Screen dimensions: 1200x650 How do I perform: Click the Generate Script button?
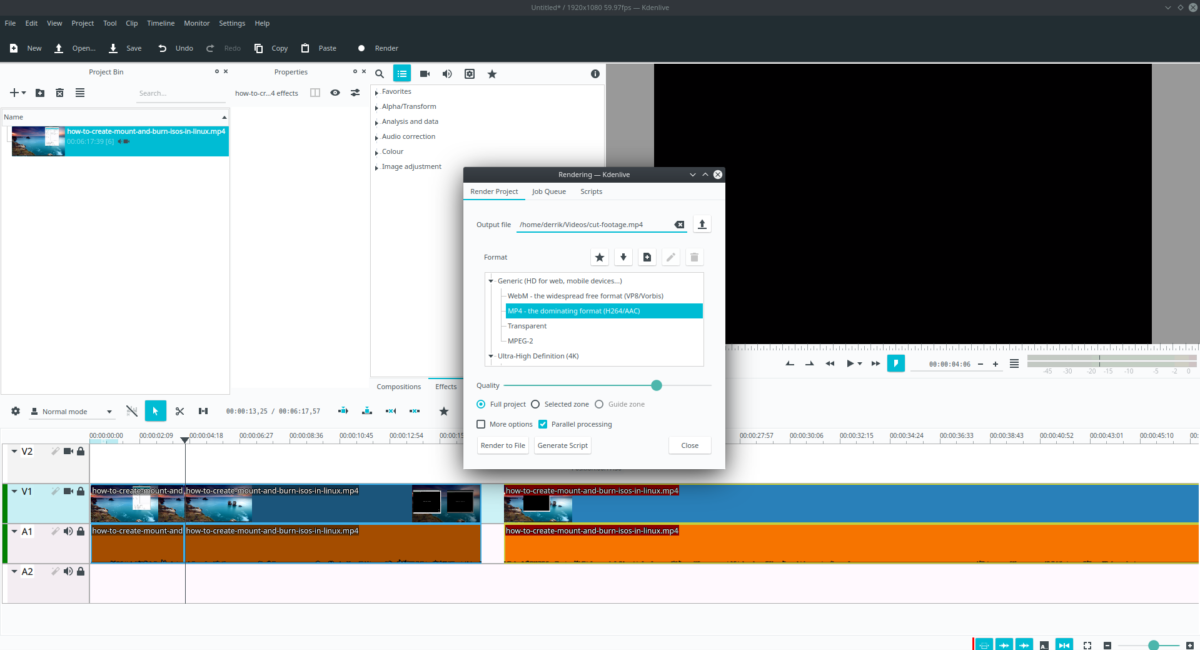pyautogui.click(x=562, y=445)
